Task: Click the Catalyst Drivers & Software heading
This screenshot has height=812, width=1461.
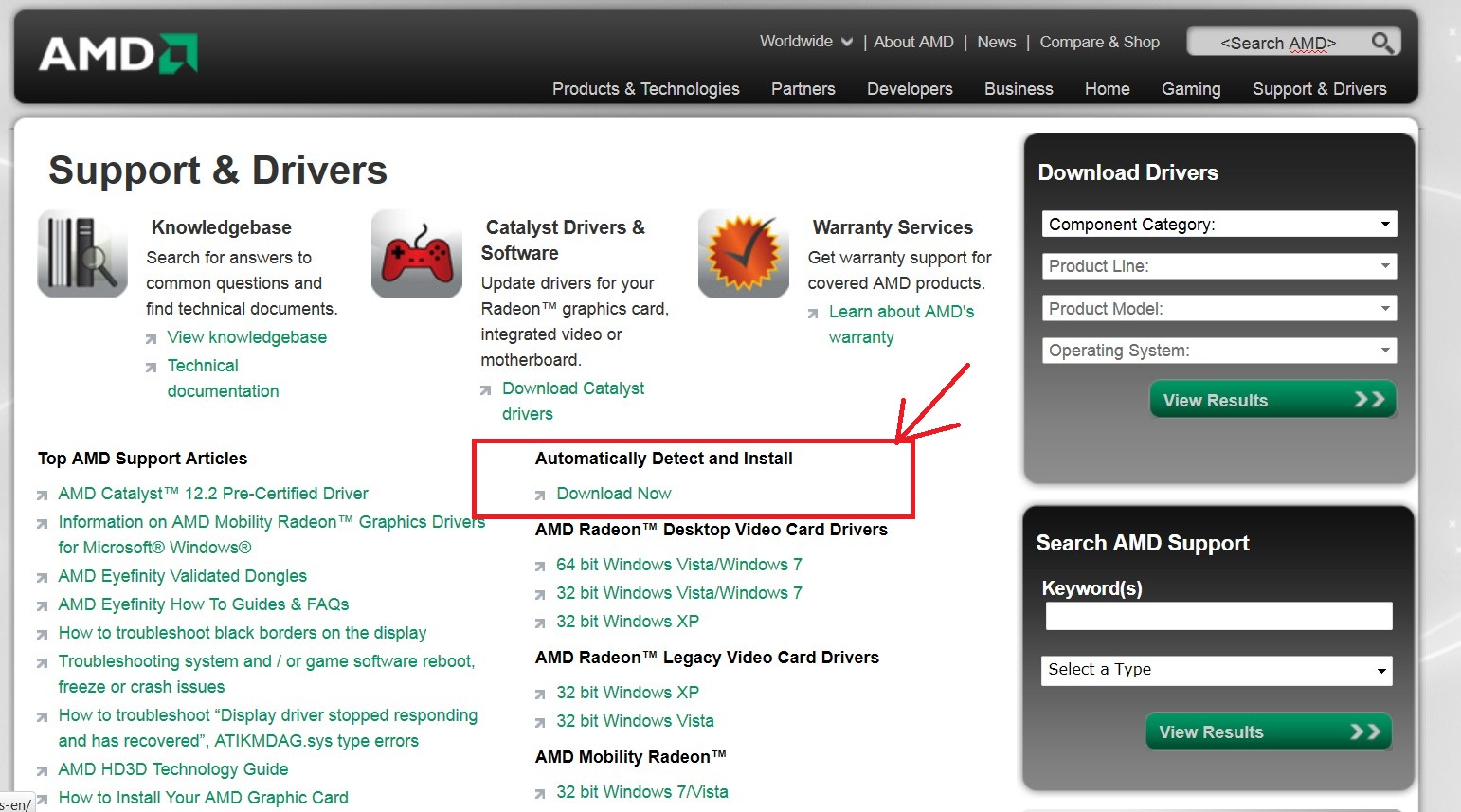Action: 563,240
